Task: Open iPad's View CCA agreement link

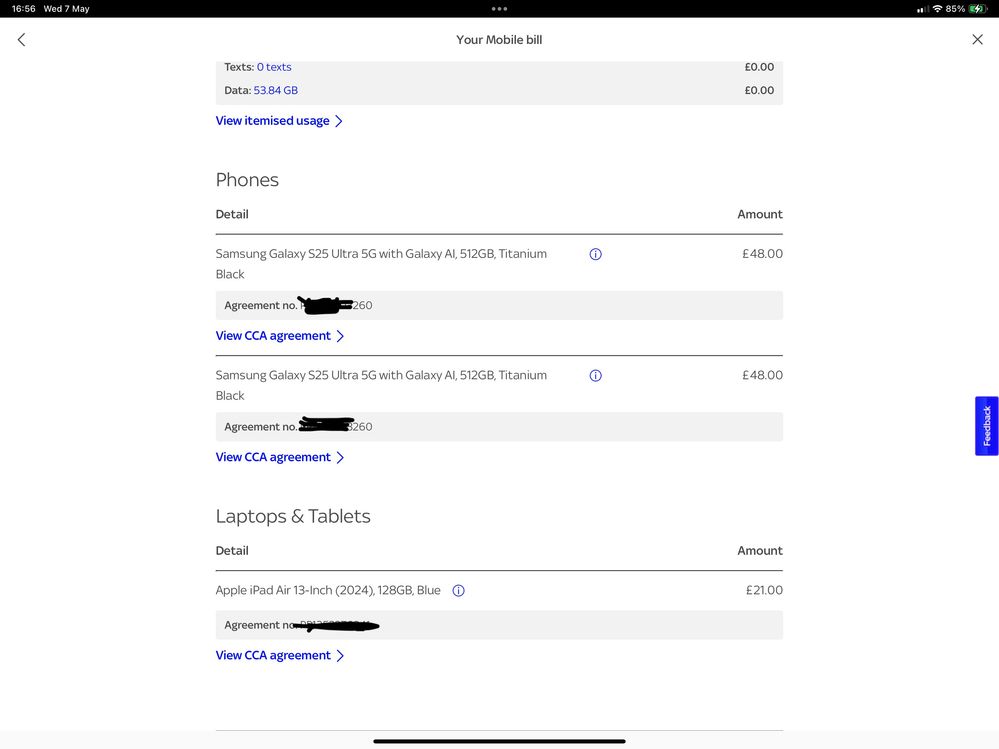Action: (273, 656)
